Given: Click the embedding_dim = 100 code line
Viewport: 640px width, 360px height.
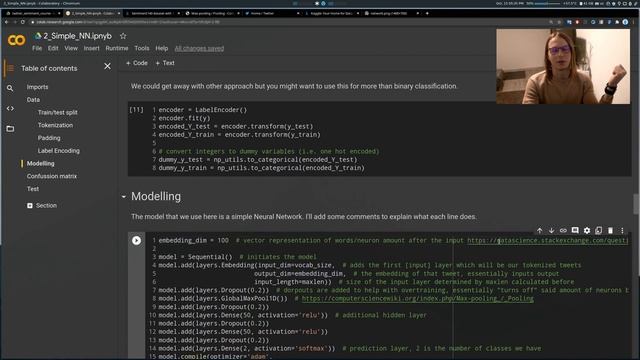Looking at the screenshot, I should coord(193,240).
